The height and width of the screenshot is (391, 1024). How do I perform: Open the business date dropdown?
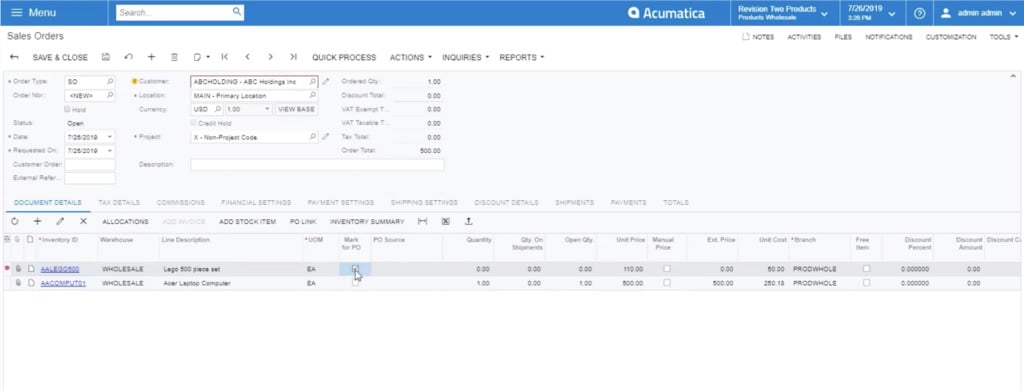[x=872, y=13]
